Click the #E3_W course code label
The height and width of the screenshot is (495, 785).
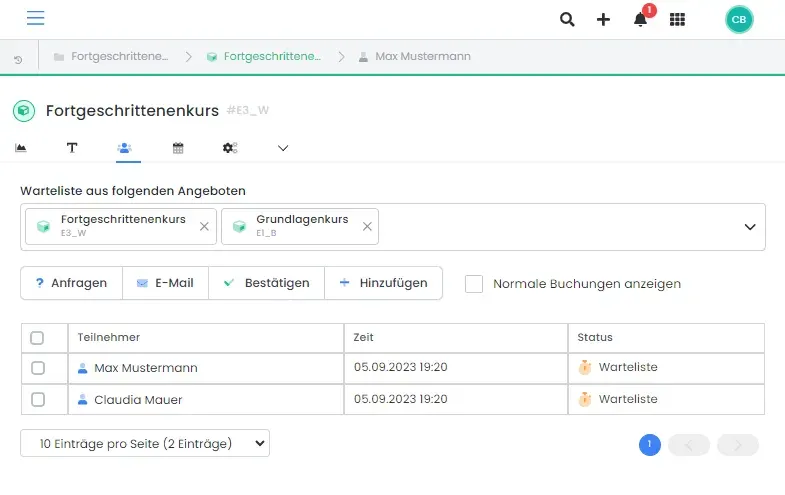(x=247, y=111)
